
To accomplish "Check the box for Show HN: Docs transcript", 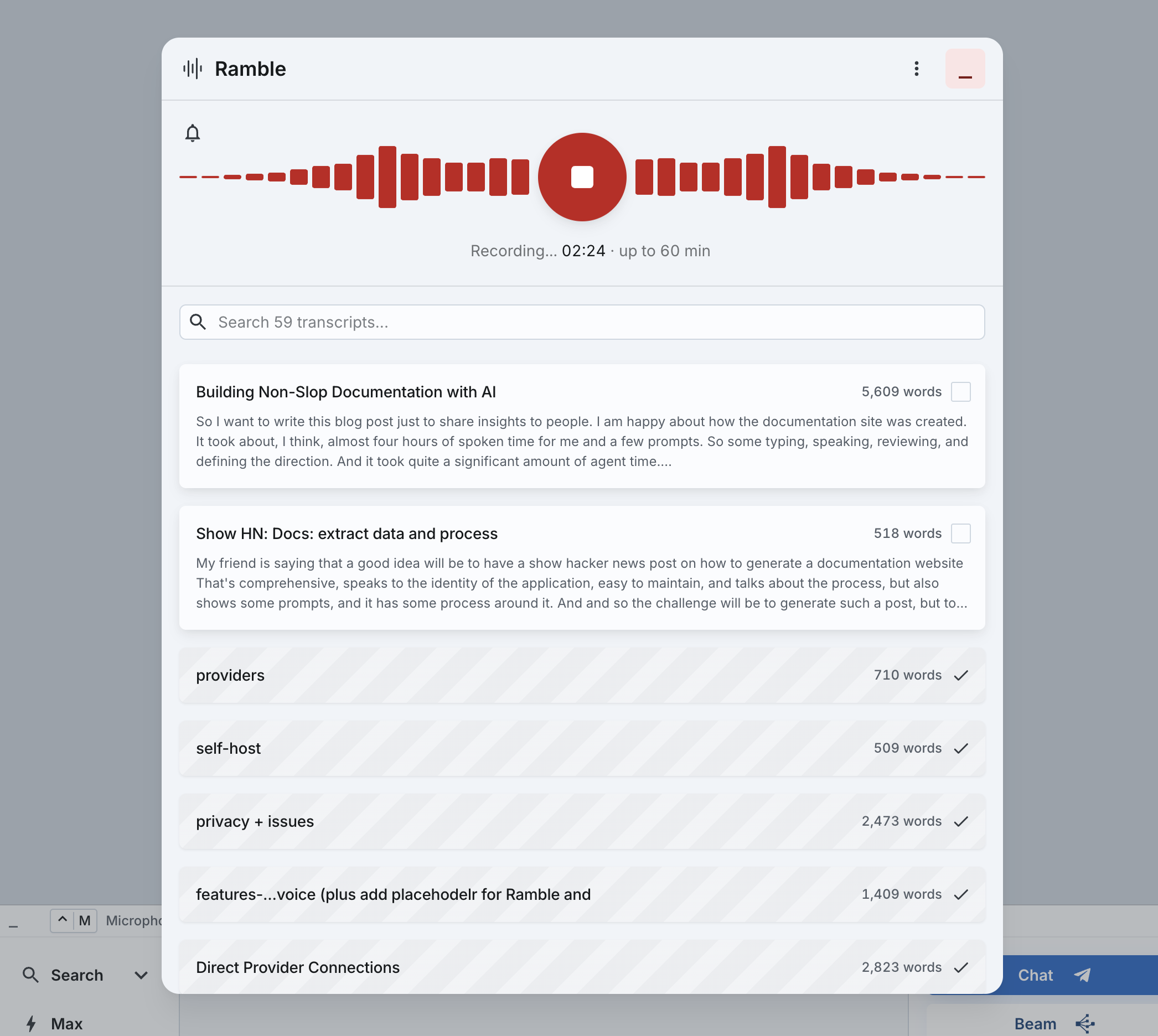I will (x=960, y=533).
